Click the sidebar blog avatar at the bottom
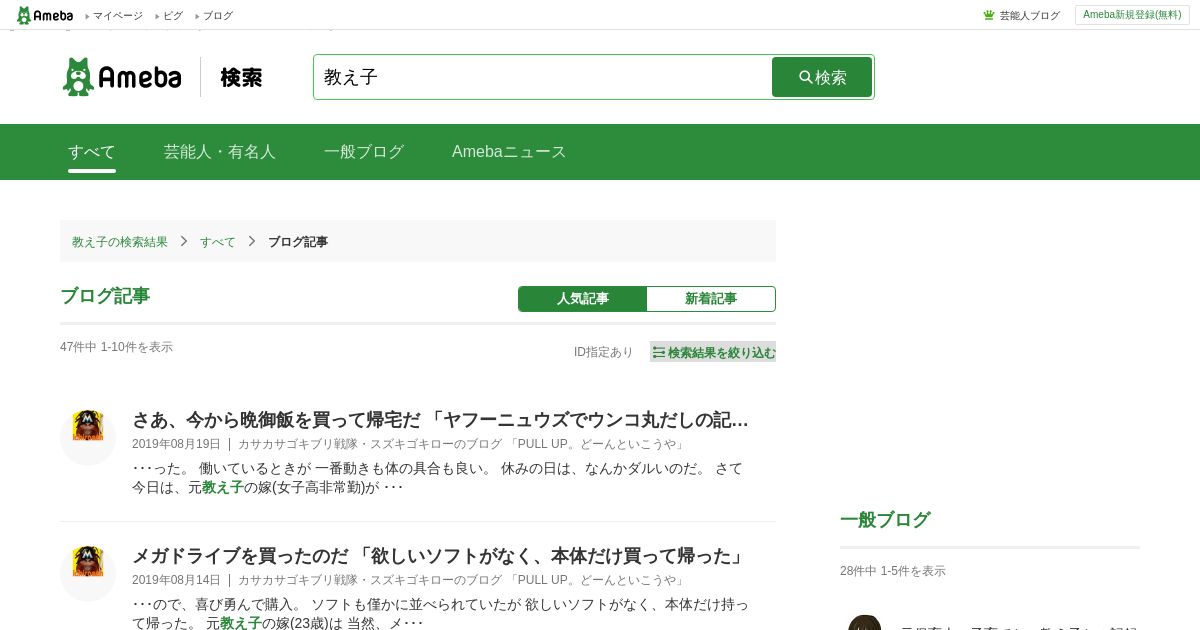The width and height of the screenshot is (1200, 630). 865,624
